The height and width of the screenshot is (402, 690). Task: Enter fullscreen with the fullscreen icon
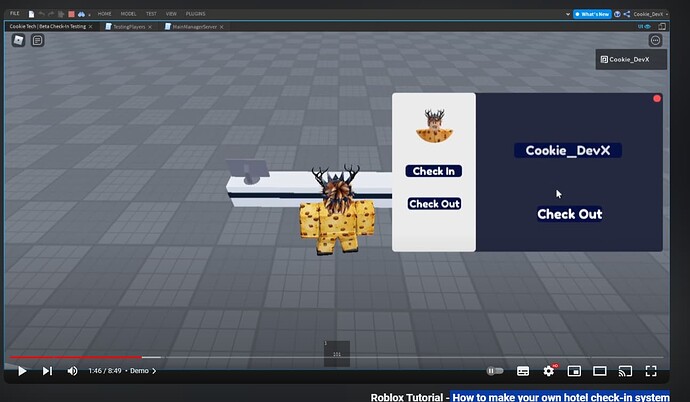click(x=651, y=371)
